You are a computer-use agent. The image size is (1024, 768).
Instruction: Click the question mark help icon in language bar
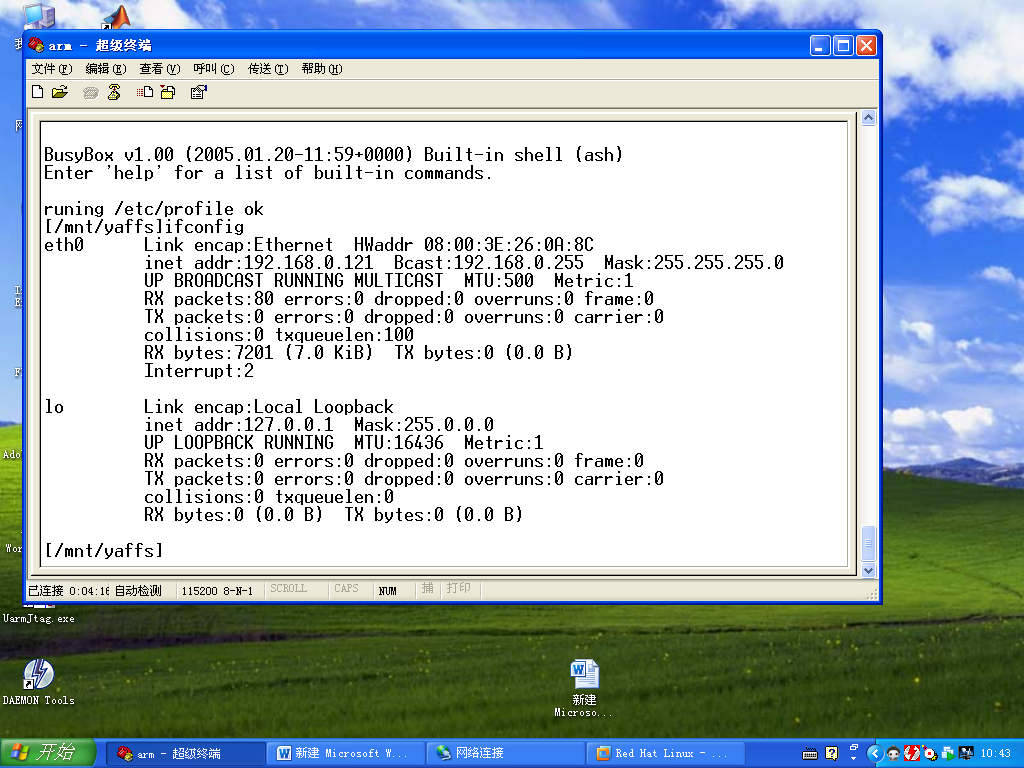[x=831, y=753]
